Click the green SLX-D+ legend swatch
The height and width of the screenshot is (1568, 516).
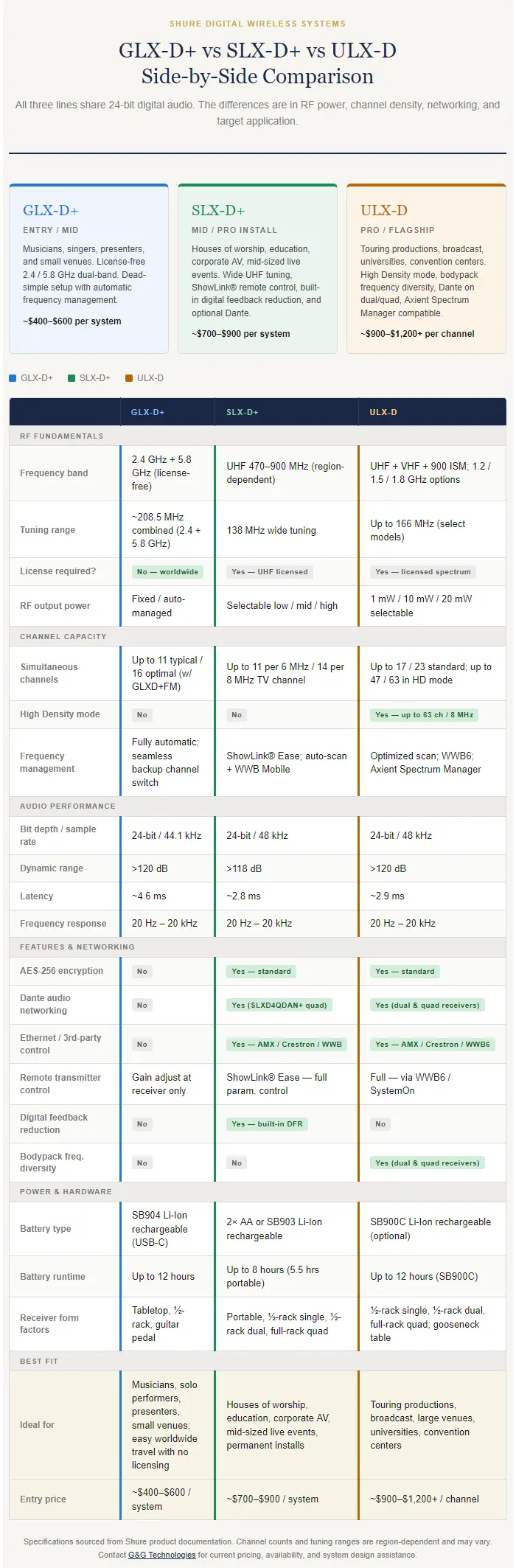point(72,378)
